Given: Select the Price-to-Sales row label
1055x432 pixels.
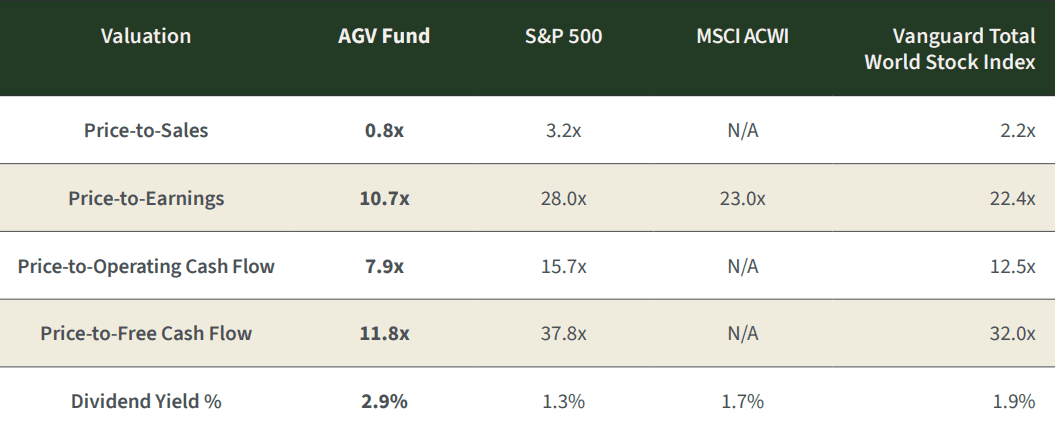Looking at the screenshot, I should tap(146, 130).
